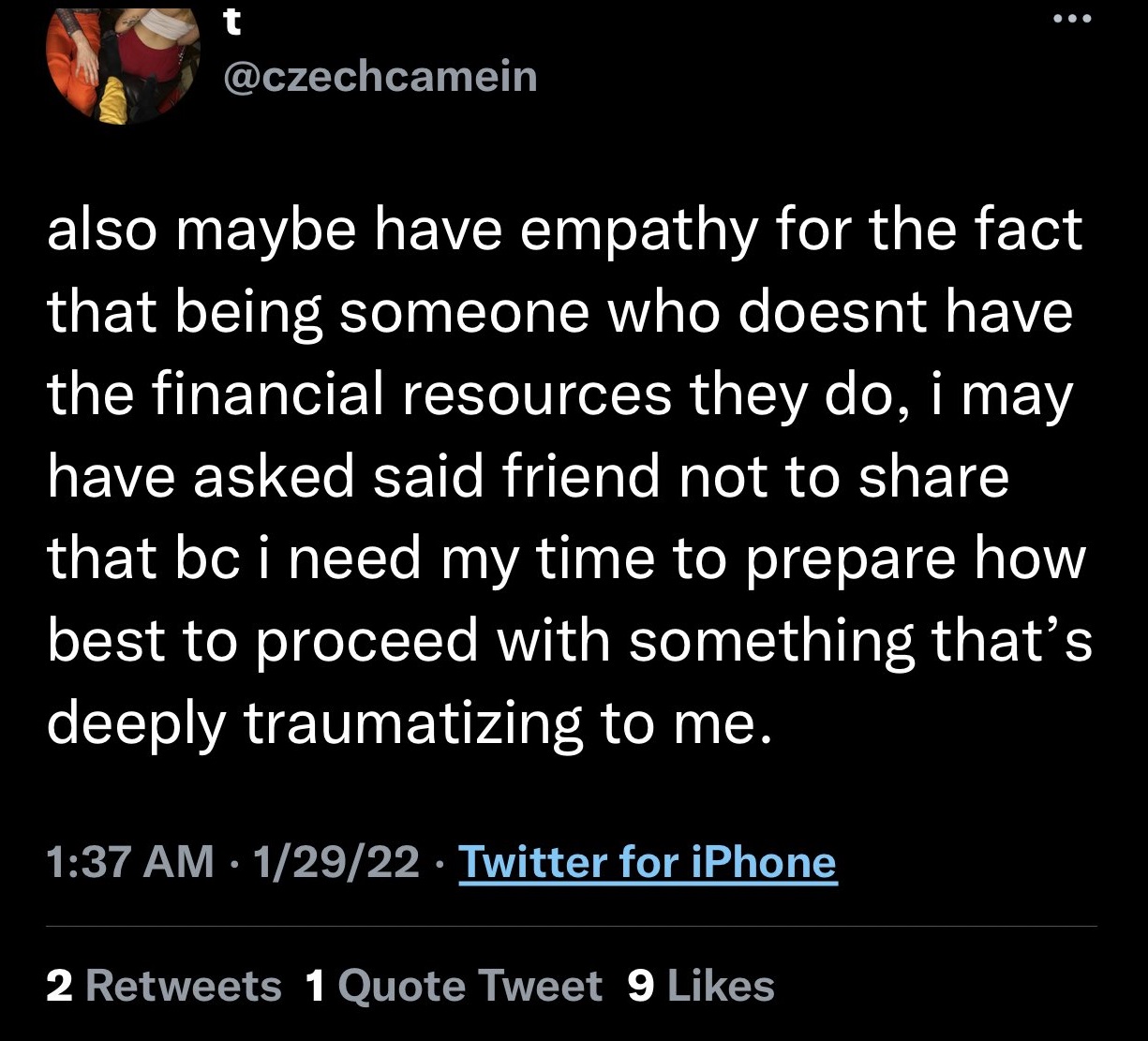View the 2 Retweets list
The image size is (1148, 1041).
point(164,986)
